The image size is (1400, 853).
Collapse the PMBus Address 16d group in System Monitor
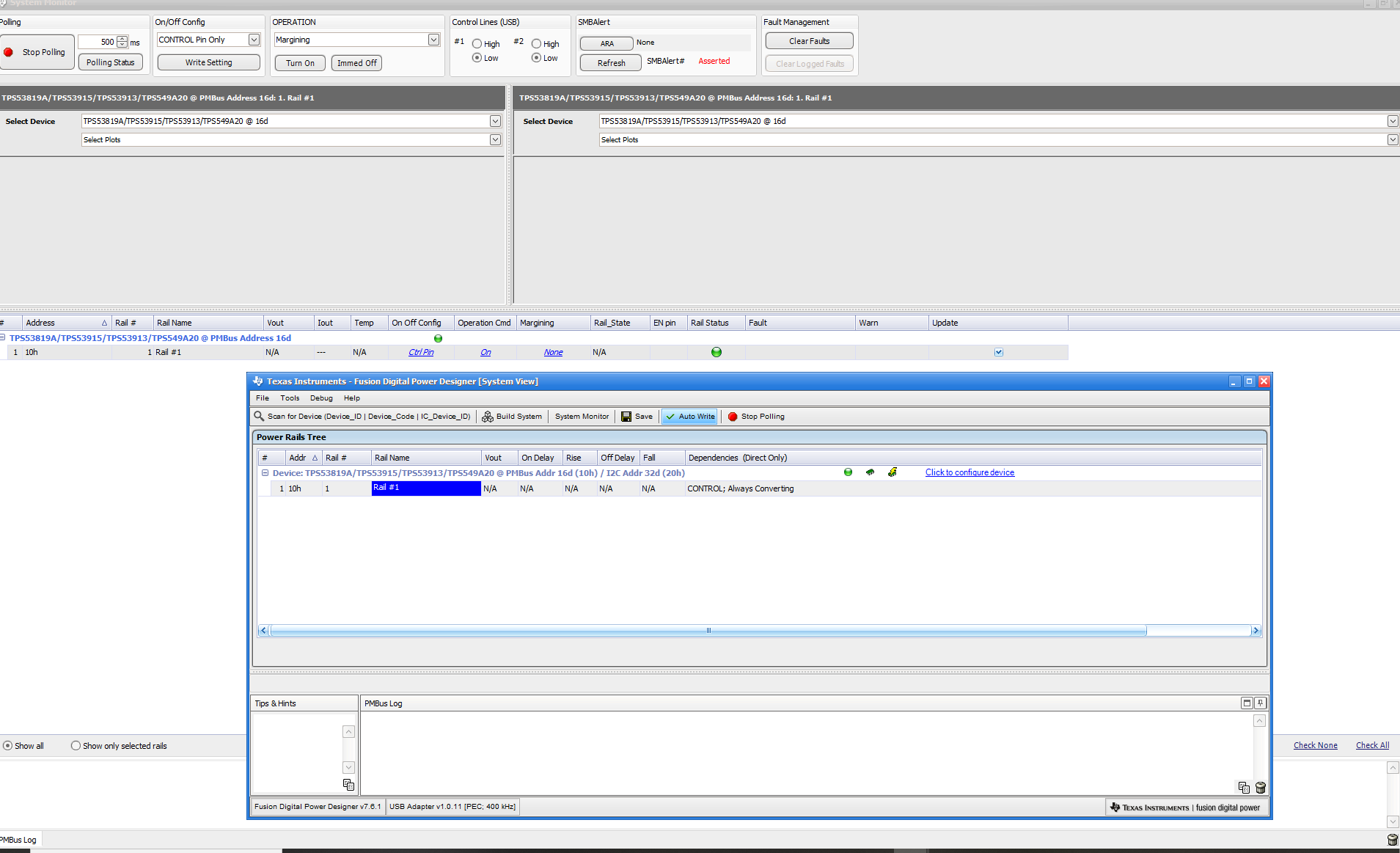tap(2, 337)
